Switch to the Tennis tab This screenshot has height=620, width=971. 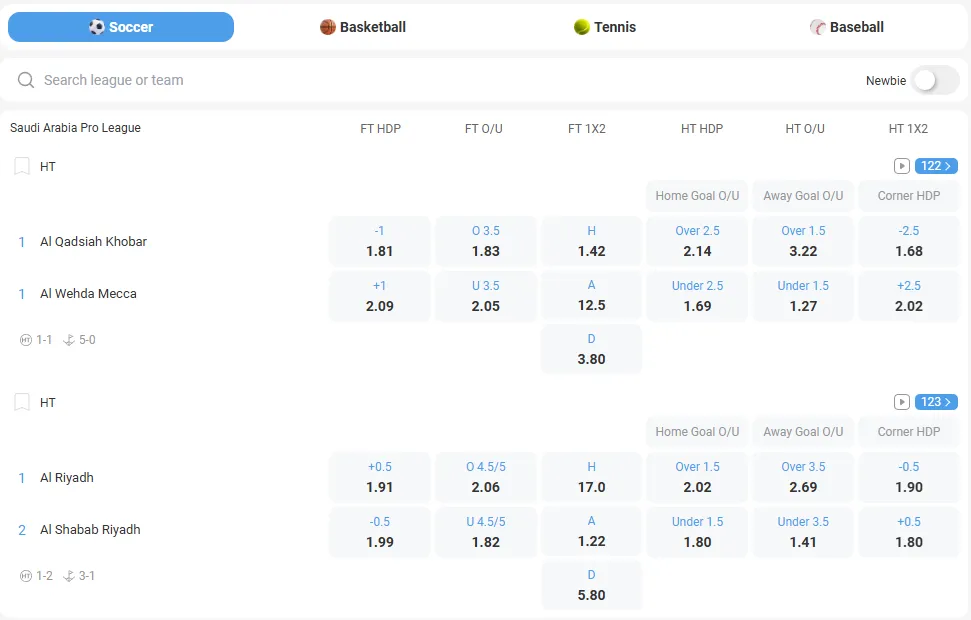point(605,27)
